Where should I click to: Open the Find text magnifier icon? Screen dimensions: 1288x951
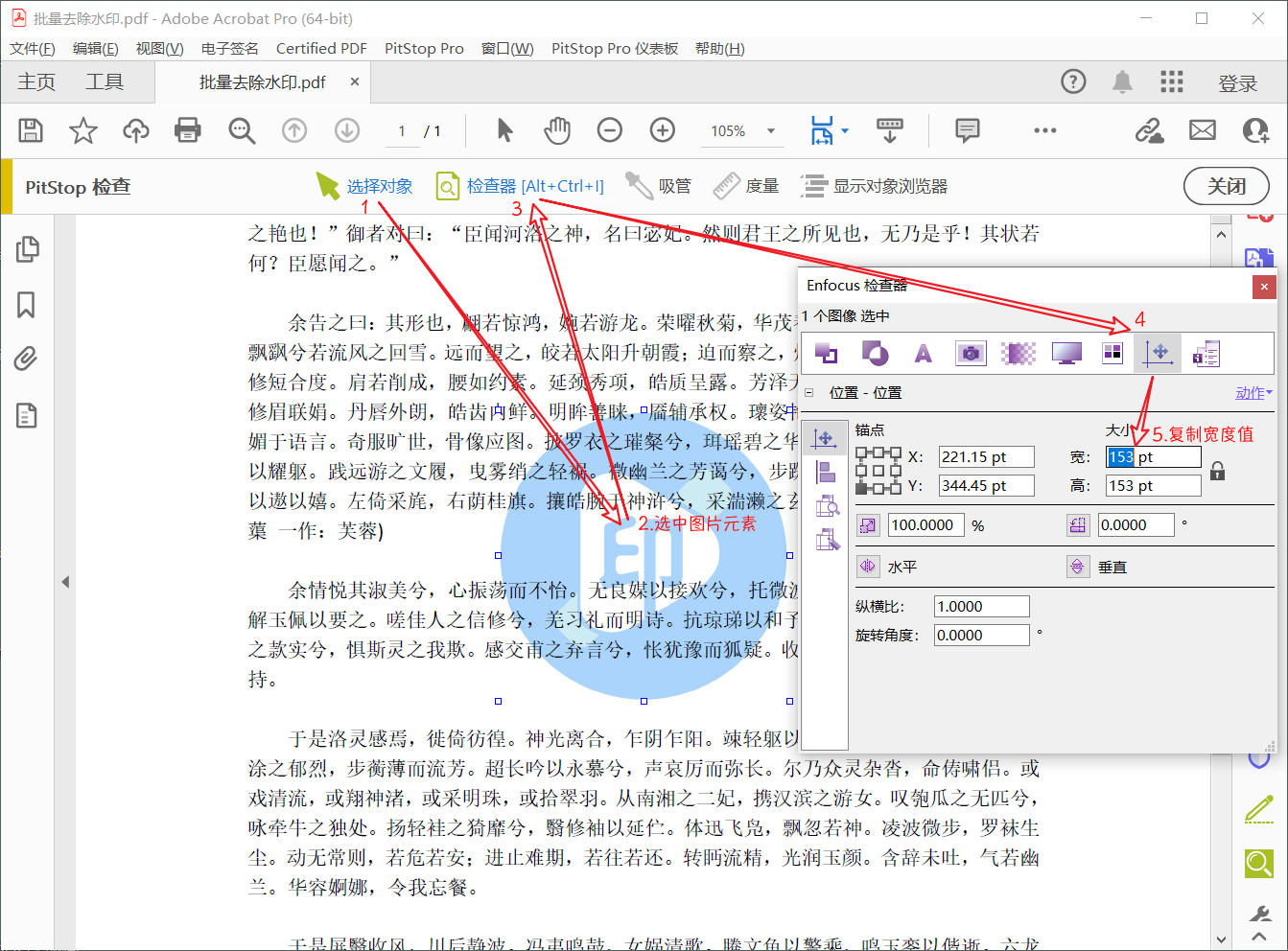[x=242, y=130]
